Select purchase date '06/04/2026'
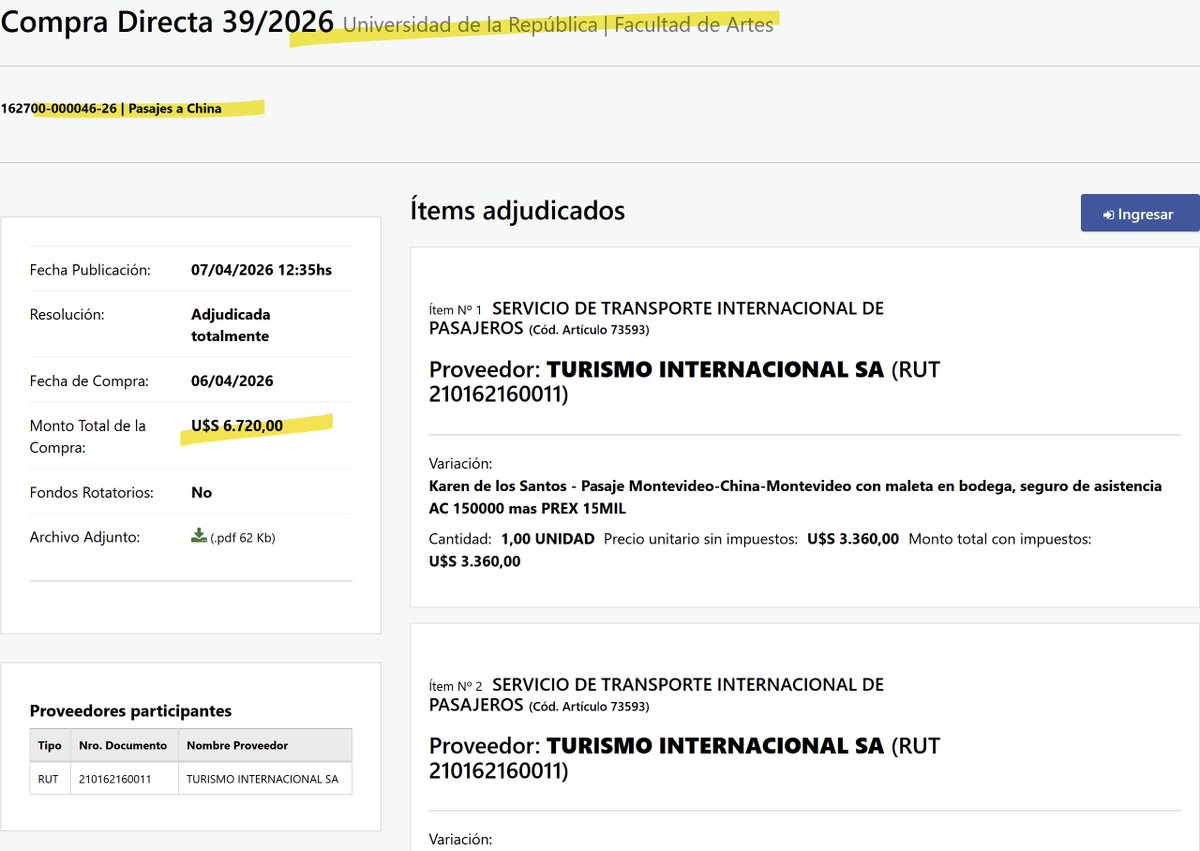Image resolution: width=1200 pixels, height=851 pixels. click(232, 381)
